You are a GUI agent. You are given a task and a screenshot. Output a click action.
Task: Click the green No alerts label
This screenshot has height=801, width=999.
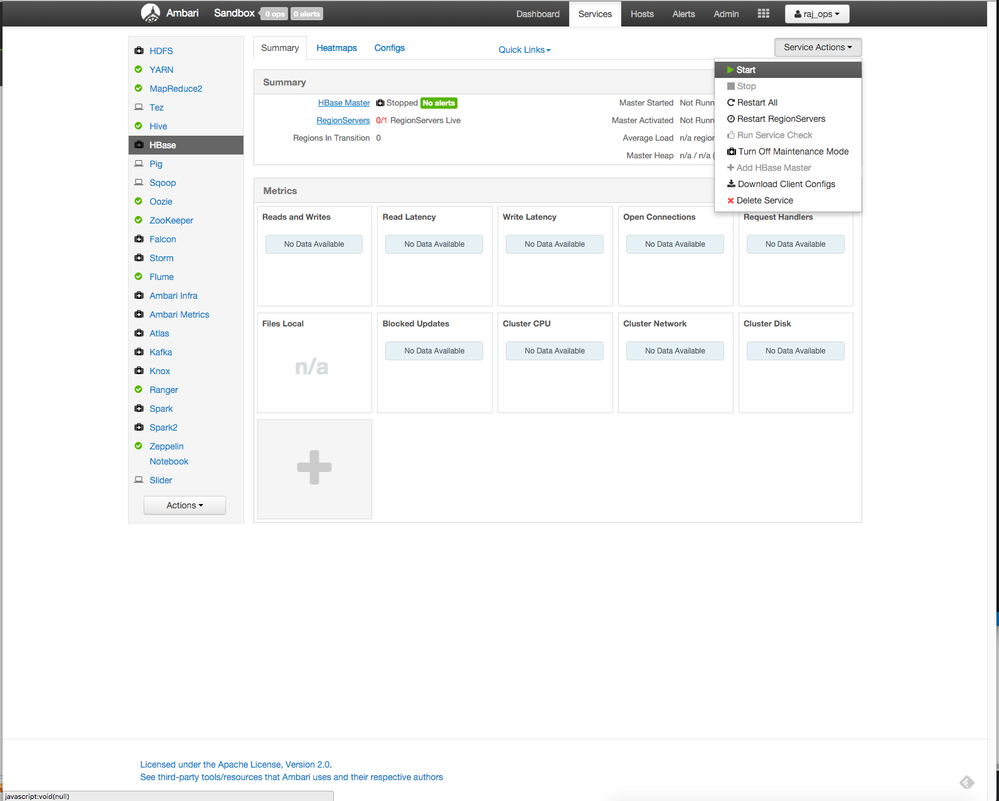439,103
